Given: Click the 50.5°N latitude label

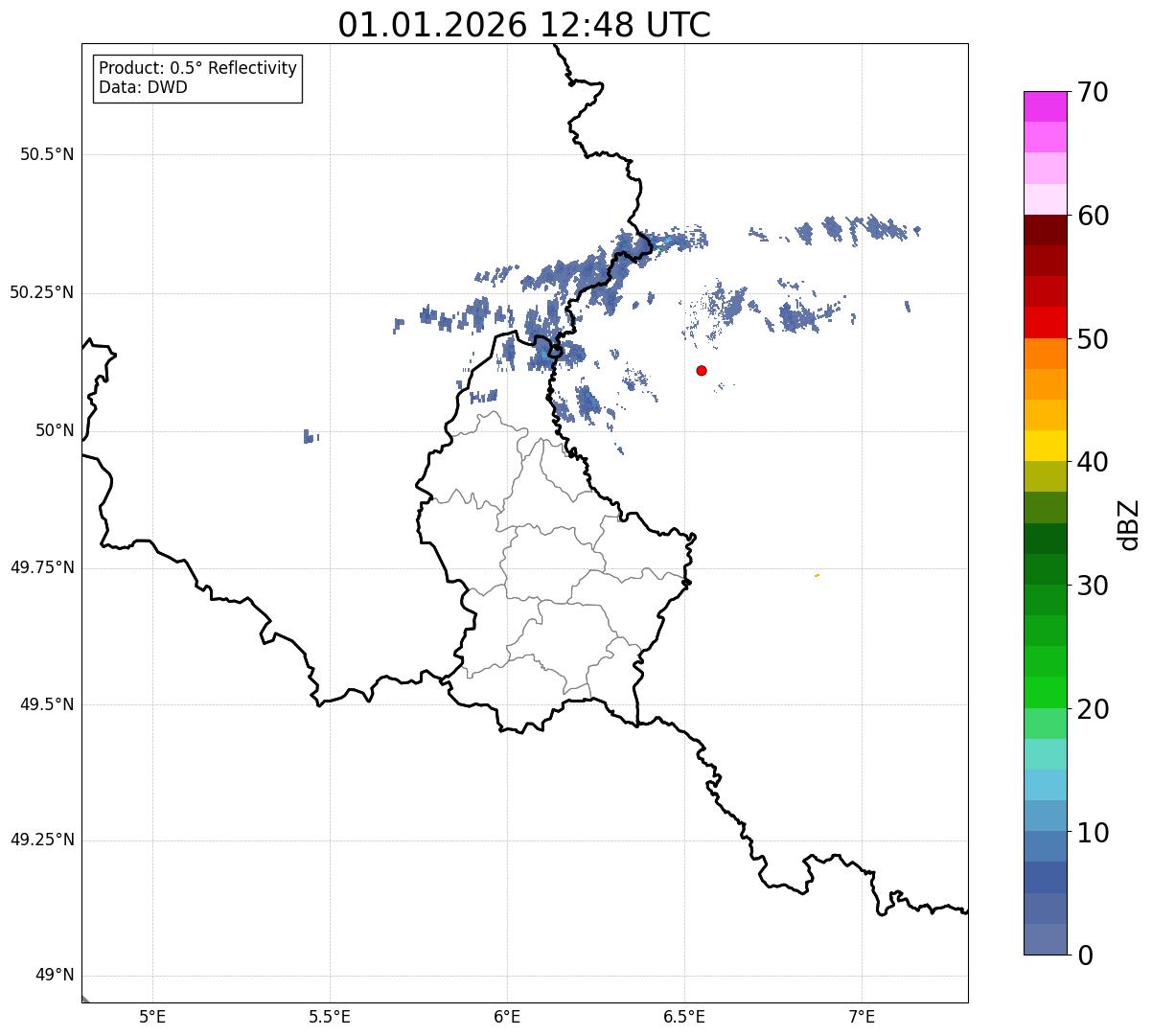Looking at the screenshot, I should 47,154.
